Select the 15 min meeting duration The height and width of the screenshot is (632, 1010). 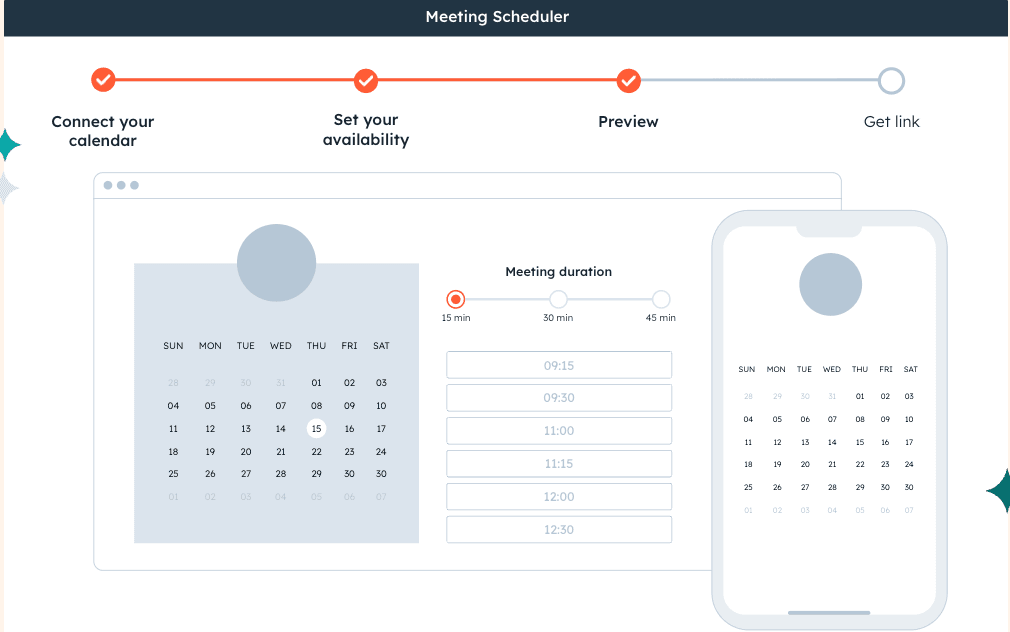455,299
